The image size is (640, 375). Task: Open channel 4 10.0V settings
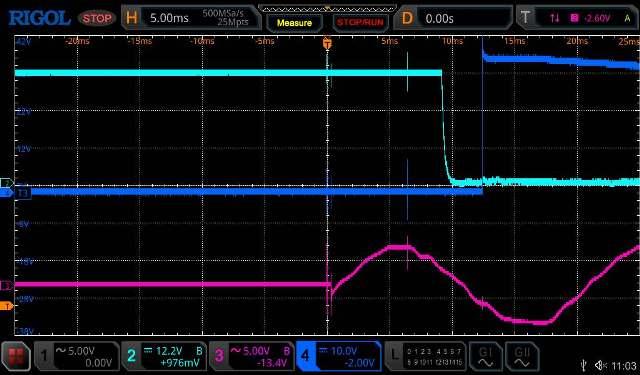coord(339,356)
